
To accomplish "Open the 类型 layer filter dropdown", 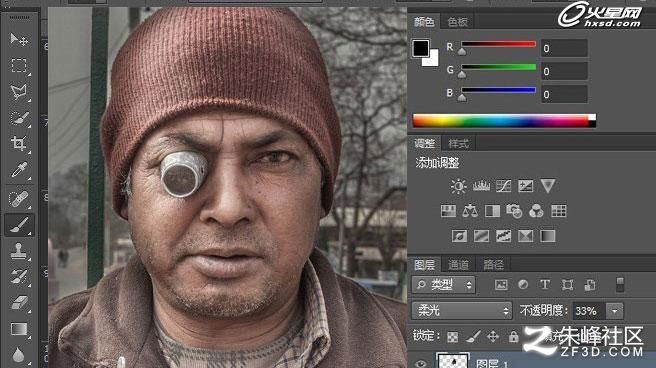I will pos(443,285).
